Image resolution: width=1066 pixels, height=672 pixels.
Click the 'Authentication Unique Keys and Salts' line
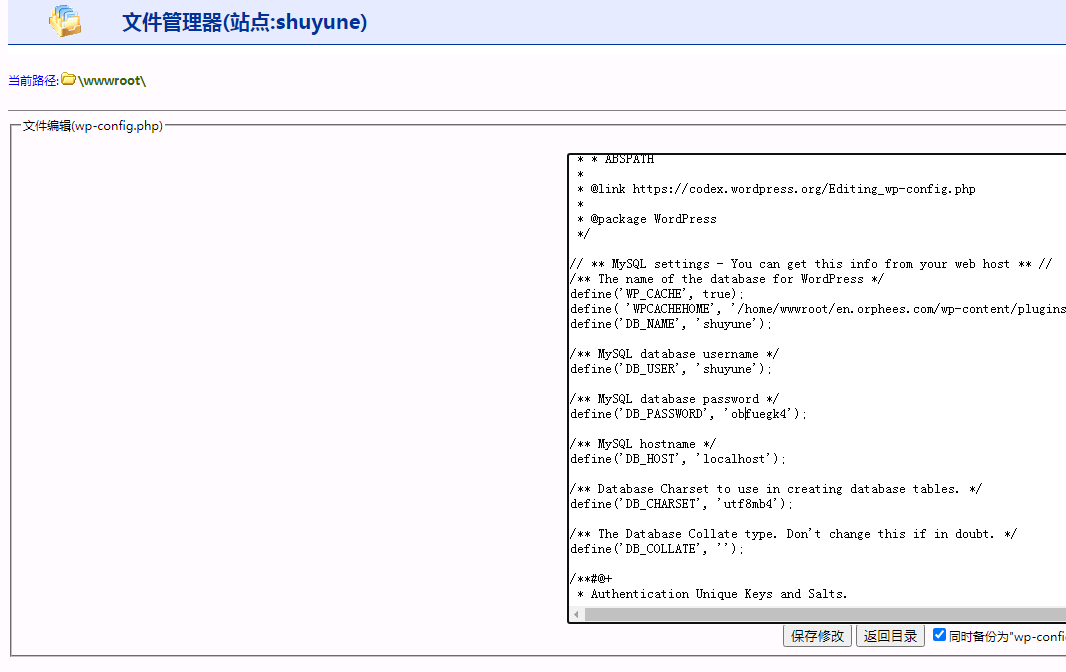(x=712, y=594)
